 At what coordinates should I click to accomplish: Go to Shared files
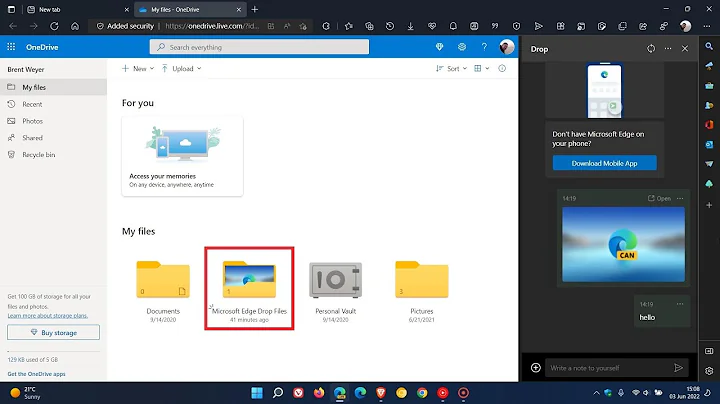coord(53,138)
